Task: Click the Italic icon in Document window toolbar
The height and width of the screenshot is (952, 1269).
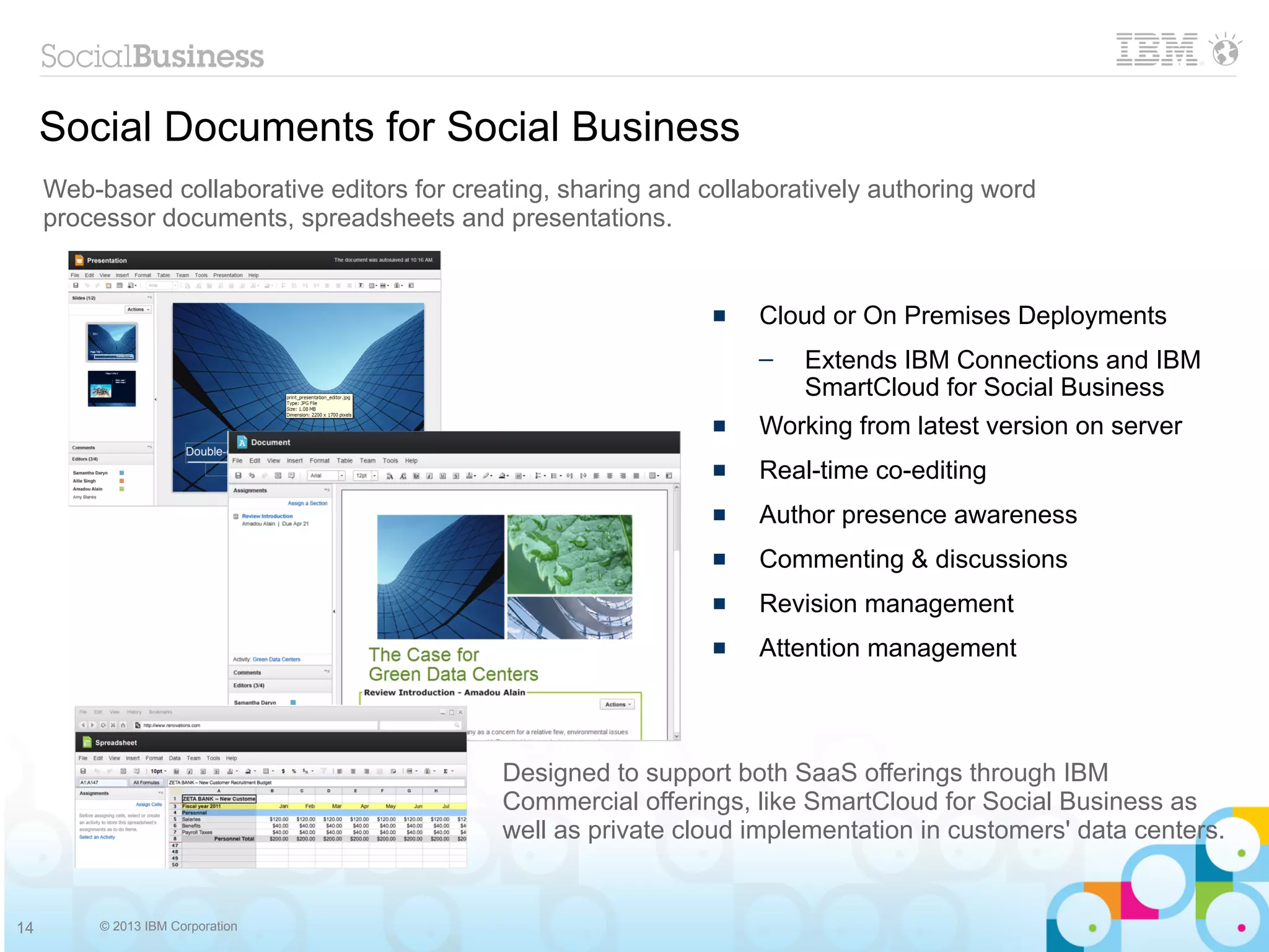Action: (429, 476)
